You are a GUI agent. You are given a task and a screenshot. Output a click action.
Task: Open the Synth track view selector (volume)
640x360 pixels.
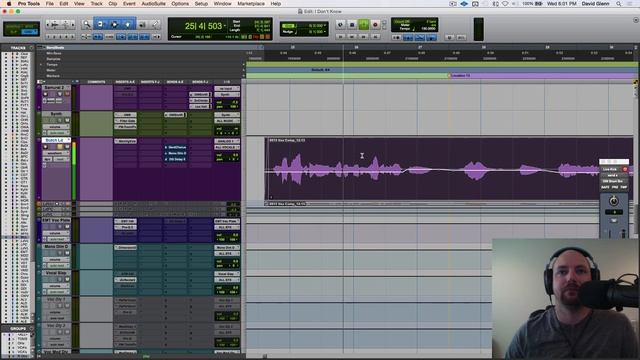pyautogui.click(x=56, y=127)
